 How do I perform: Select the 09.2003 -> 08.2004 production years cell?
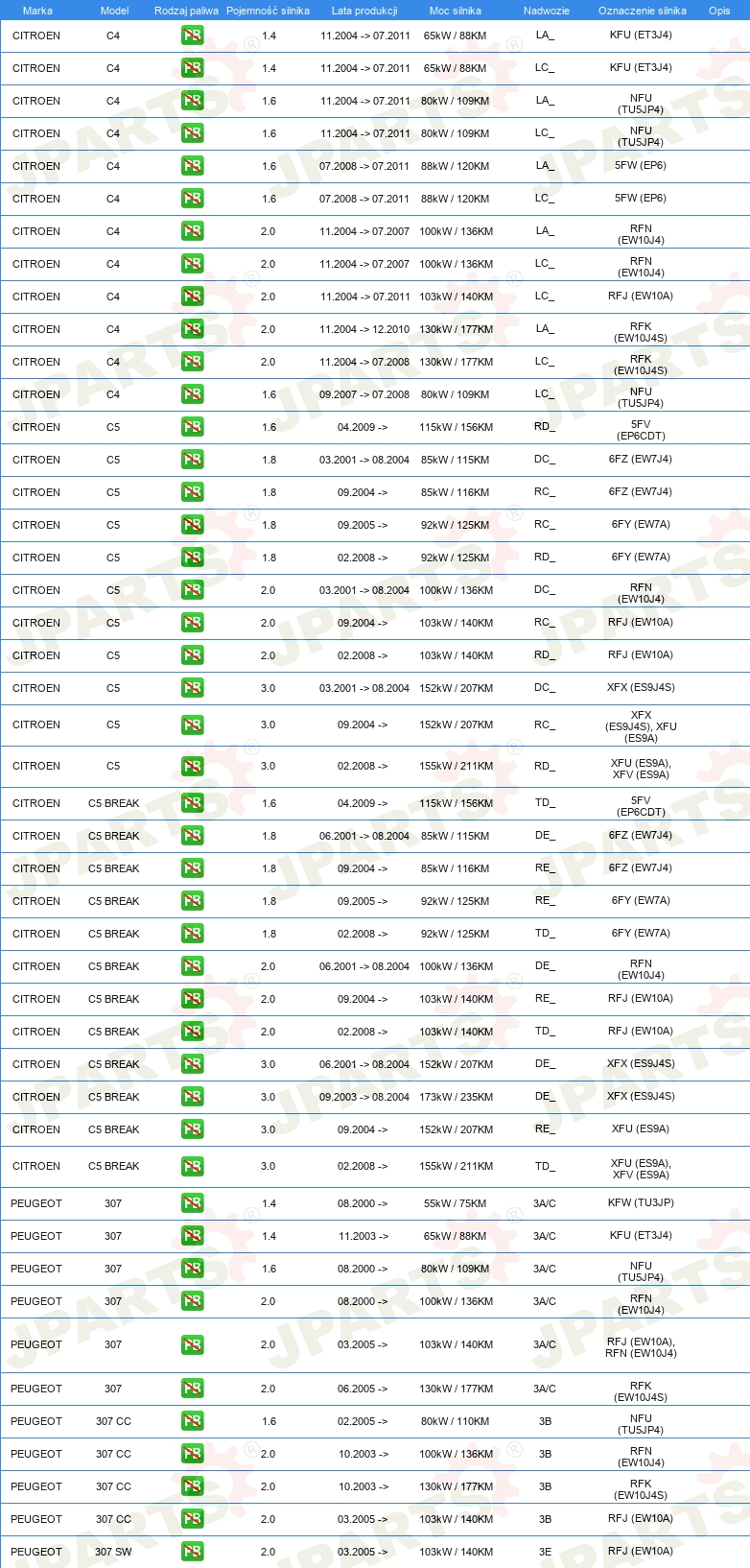[x=364, y=1097]
